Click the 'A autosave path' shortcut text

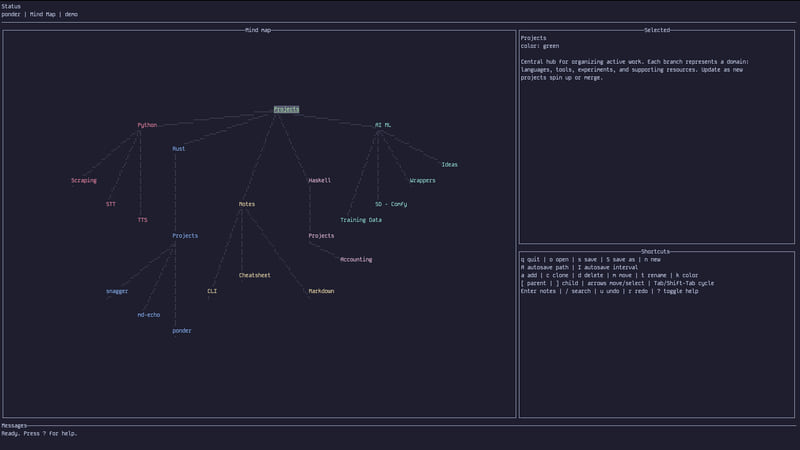[x=544, y=267]
